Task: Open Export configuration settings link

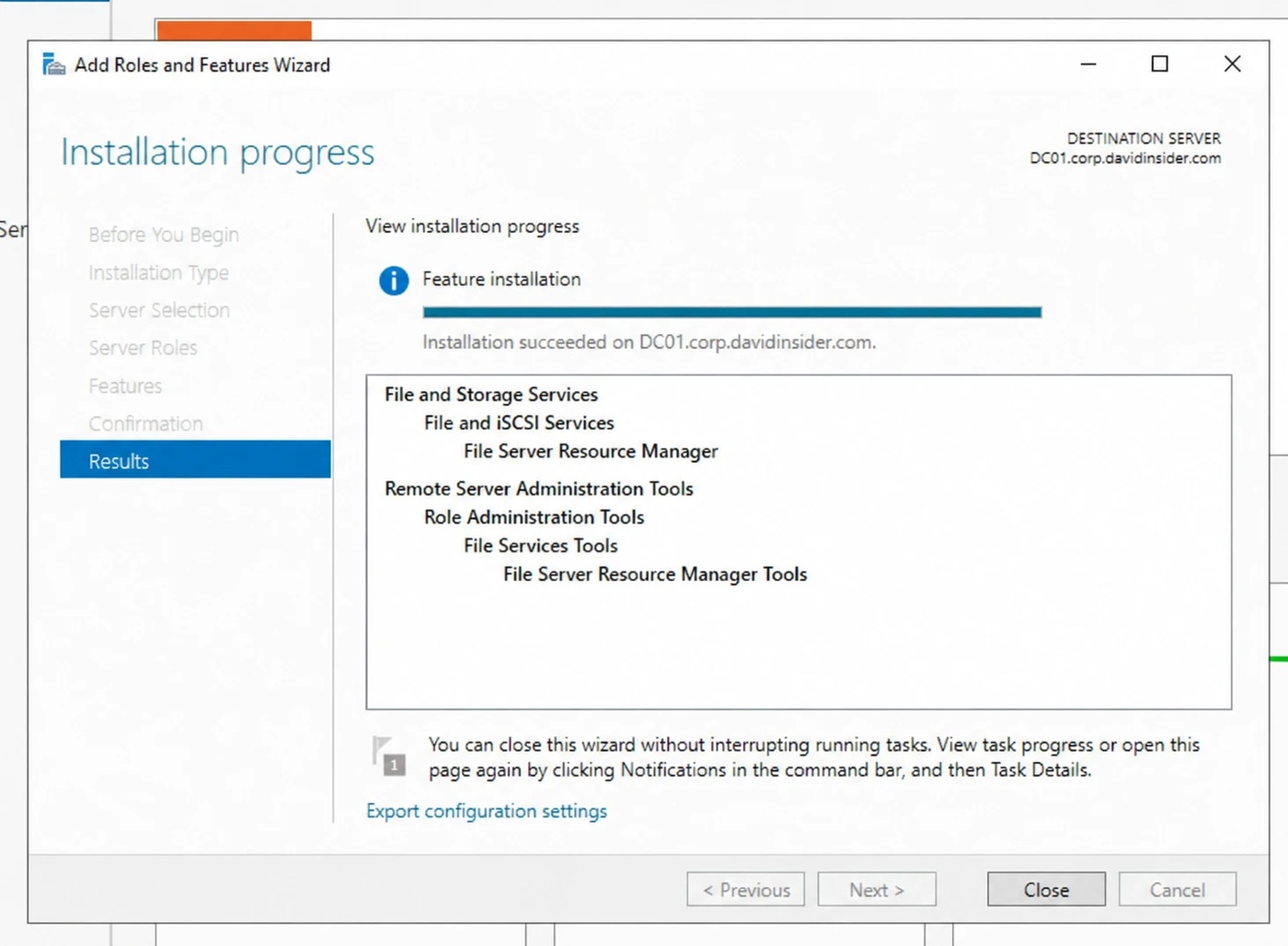Action: tap(487, 811)
